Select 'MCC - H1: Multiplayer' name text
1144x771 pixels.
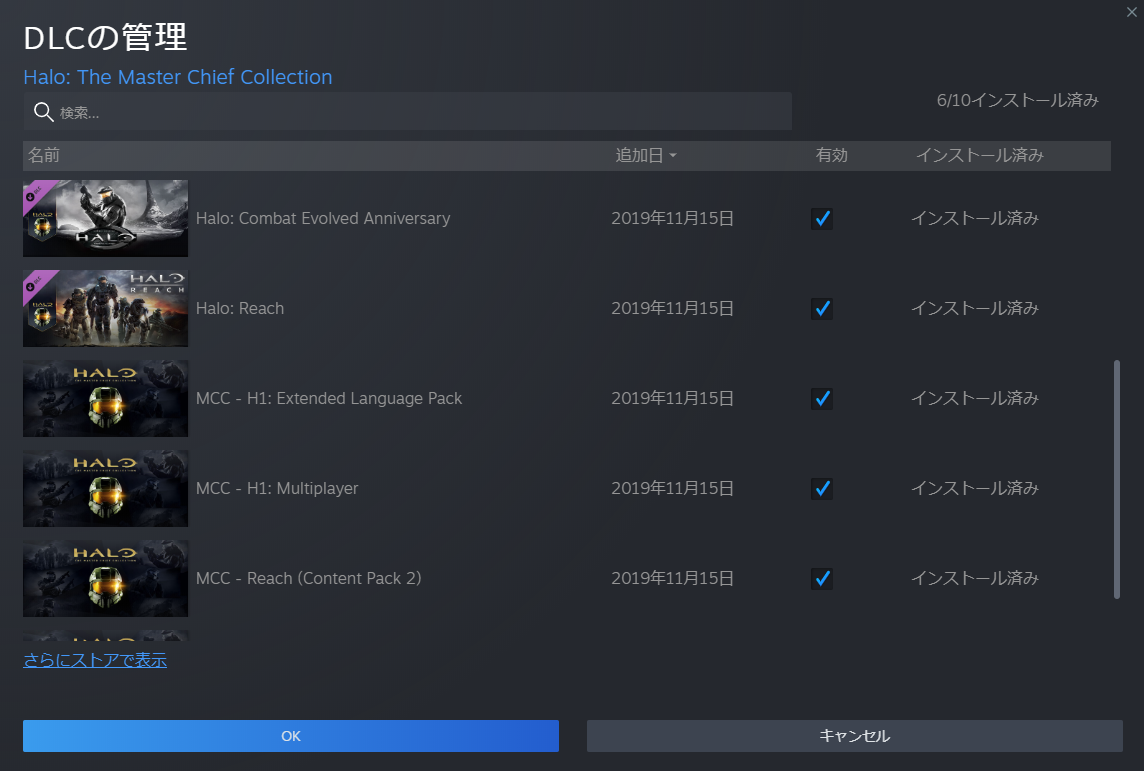point(277,488)
